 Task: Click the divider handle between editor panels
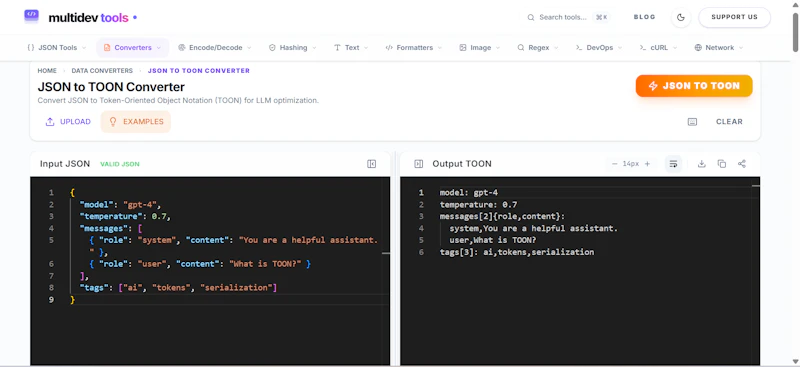(395, 258)
